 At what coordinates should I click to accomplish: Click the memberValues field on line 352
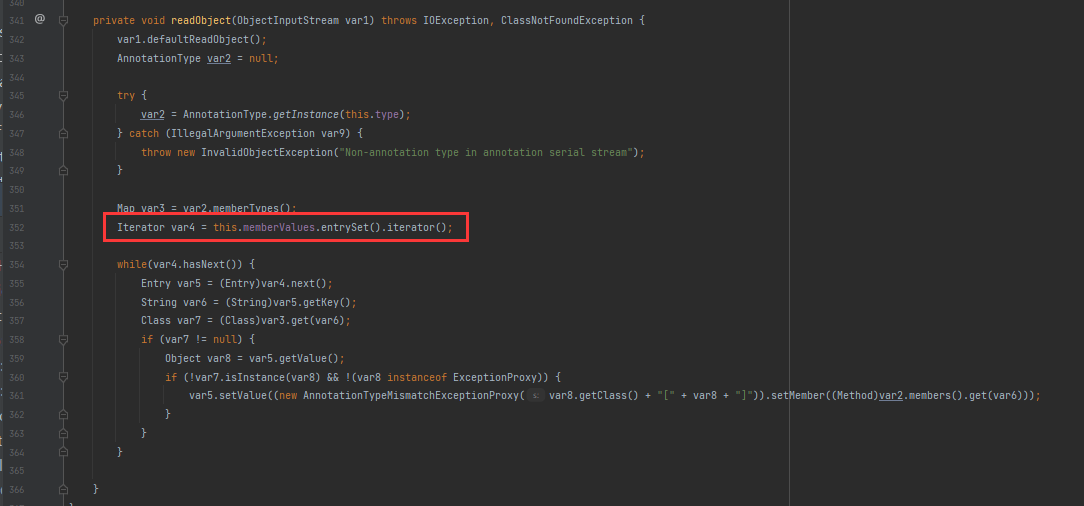[x=279, y=227]
